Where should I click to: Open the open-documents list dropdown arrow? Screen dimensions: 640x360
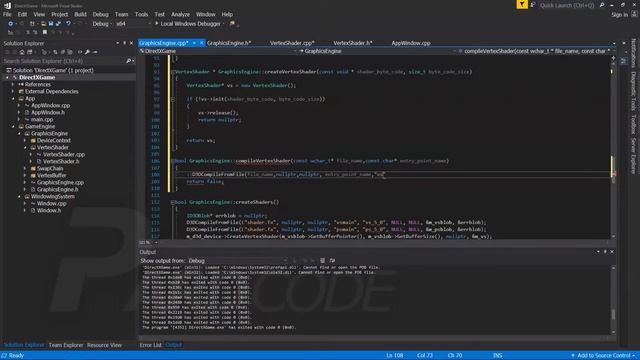[614, 43]
